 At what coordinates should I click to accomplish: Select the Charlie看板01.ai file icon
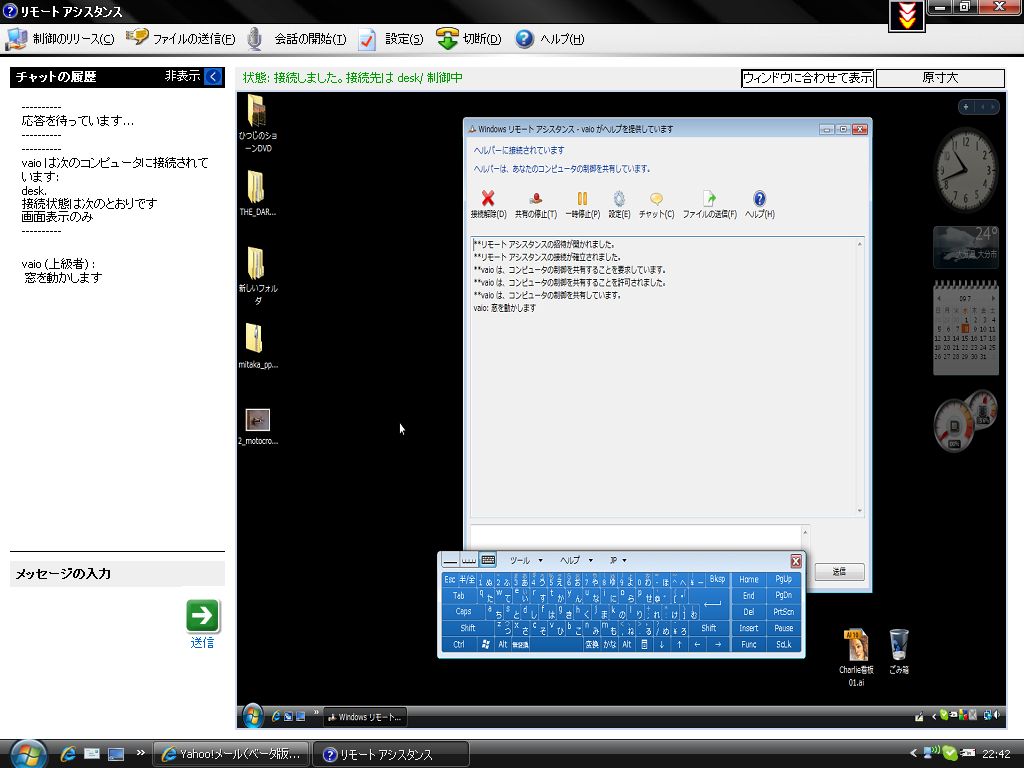[x=856, y=658]
